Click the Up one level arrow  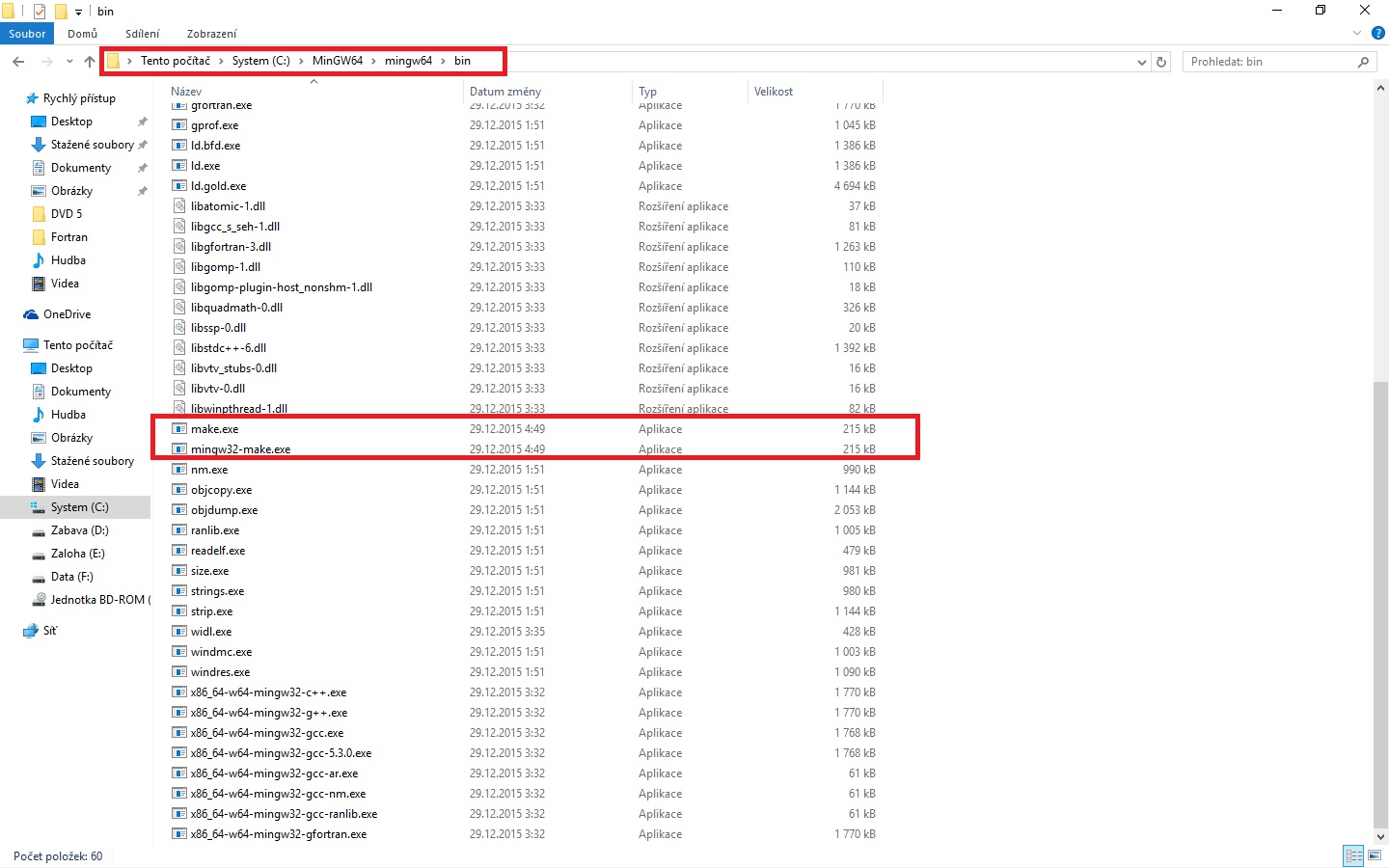tap(90, 62)
